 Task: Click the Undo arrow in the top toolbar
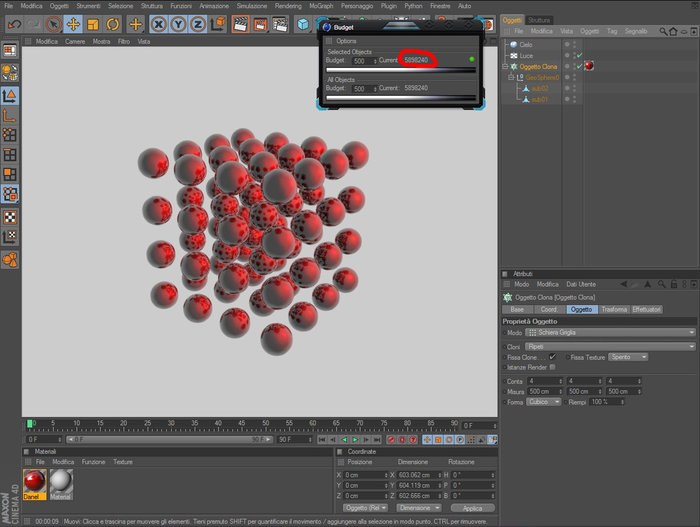tap(14, 24)
